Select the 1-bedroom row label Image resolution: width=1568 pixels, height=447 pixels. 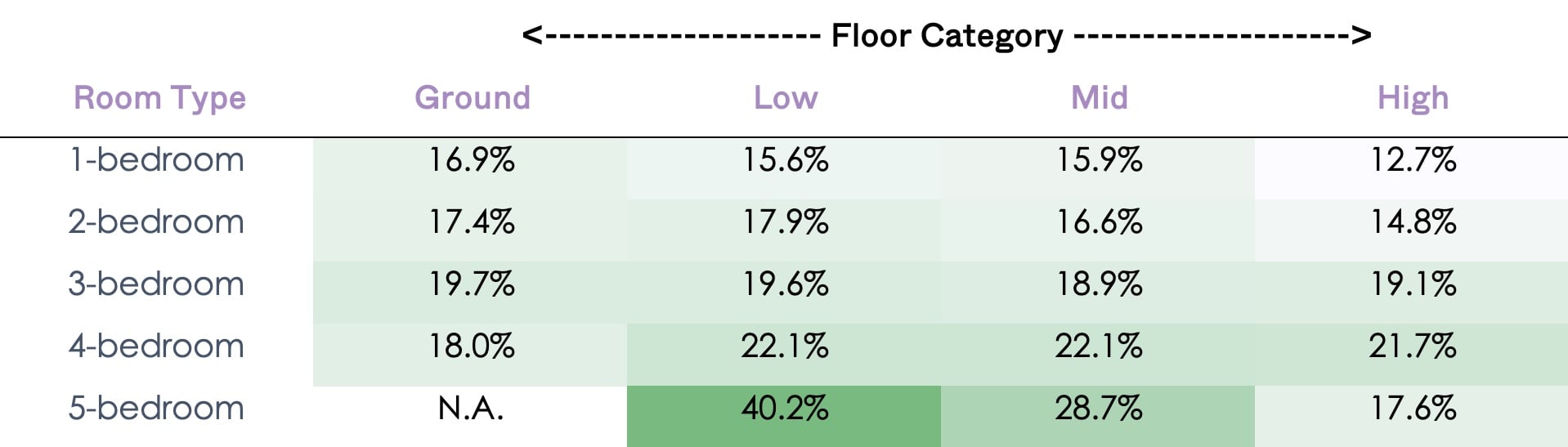click(156, 159)
